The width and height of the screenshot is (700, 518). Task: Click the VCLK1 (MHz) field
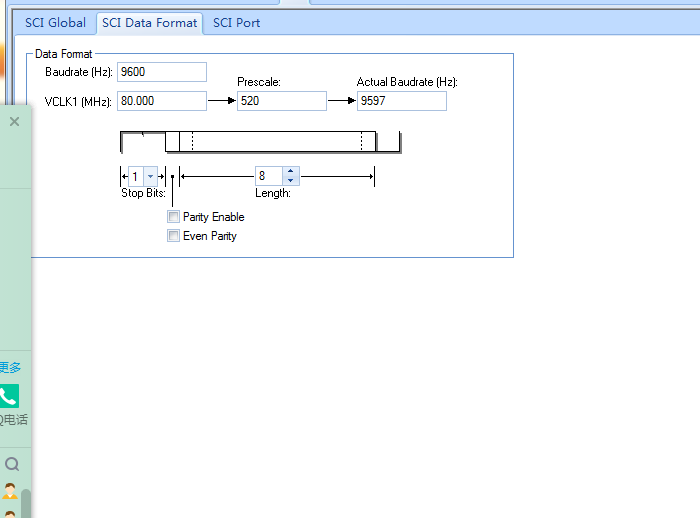pos(162,101)
